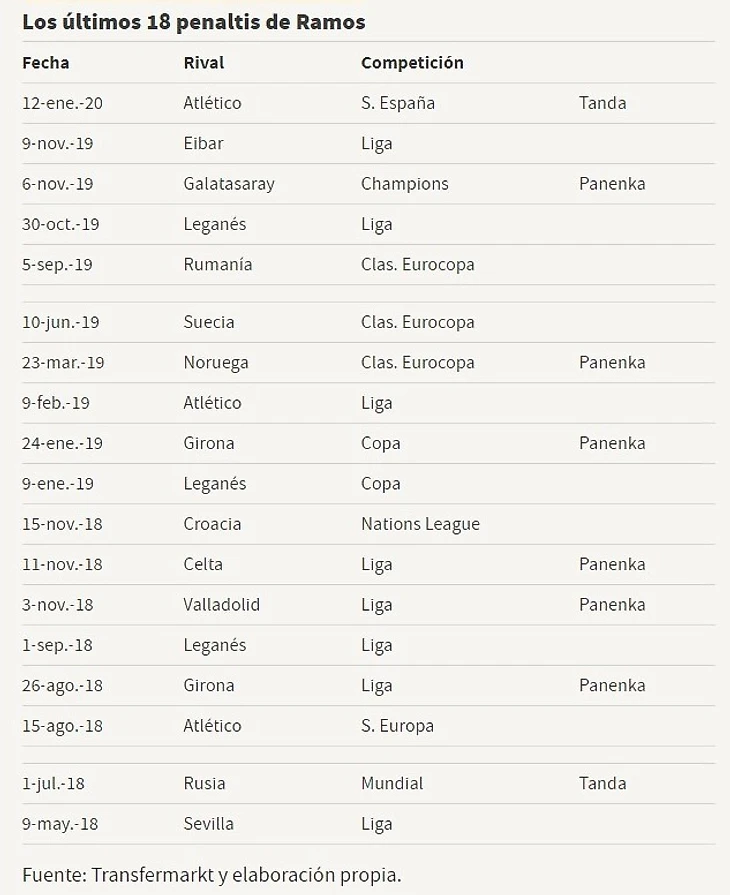Click the Nations League competition cell
Viewport: 730px width, 895px height.
[x=420, y=524]
